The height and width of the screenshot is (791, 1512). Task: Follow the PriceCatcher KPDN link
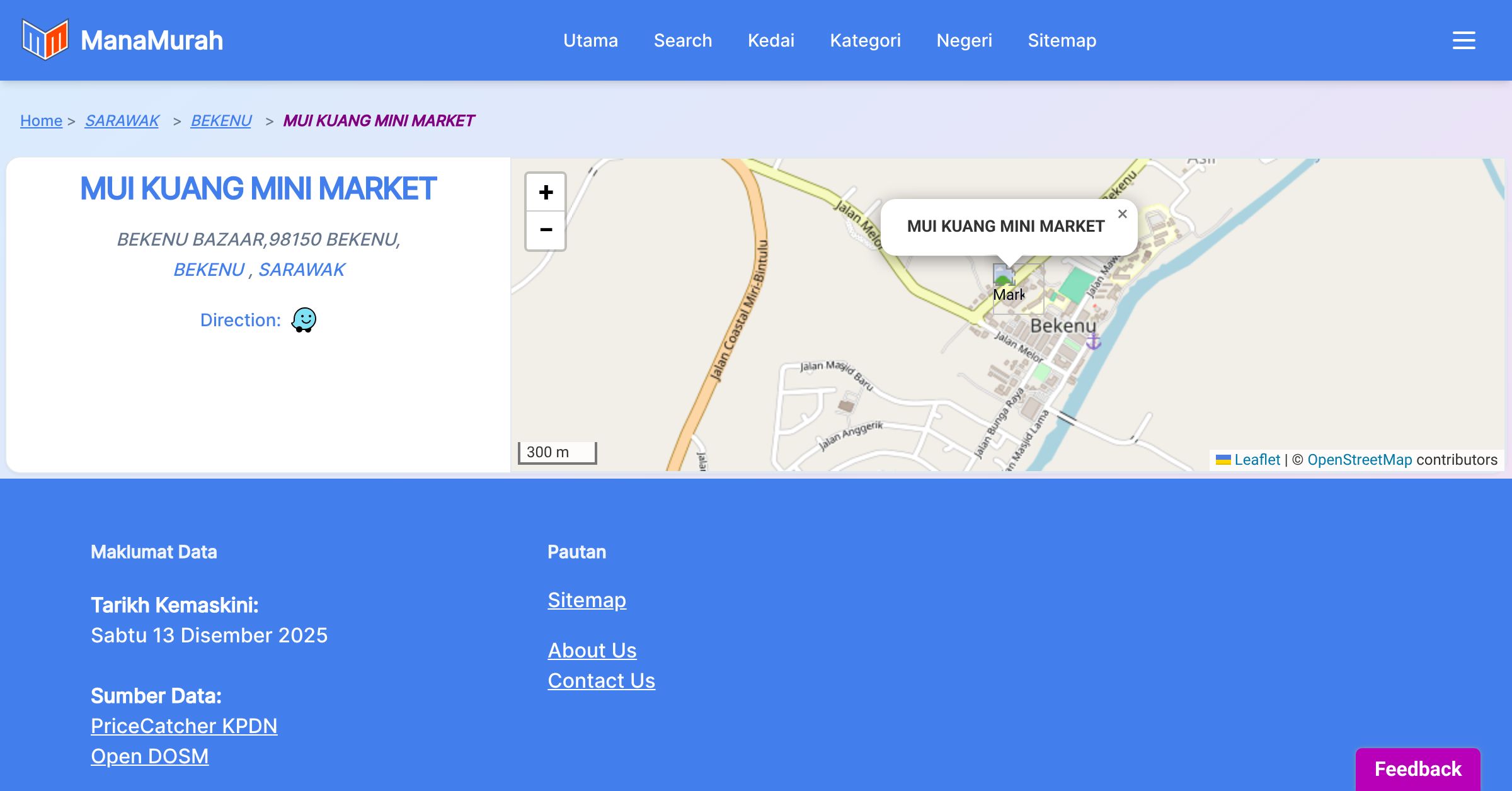184,726
